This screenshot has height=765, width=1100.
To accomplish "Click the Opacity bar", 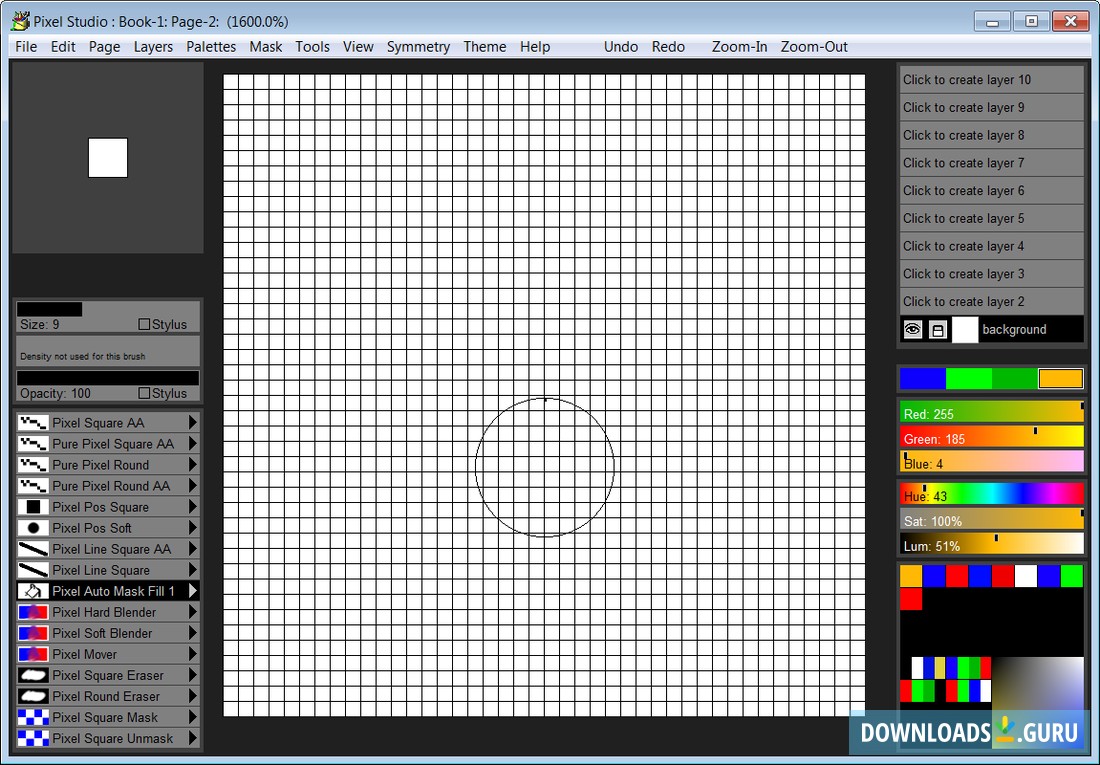I will tap(108, 378).
